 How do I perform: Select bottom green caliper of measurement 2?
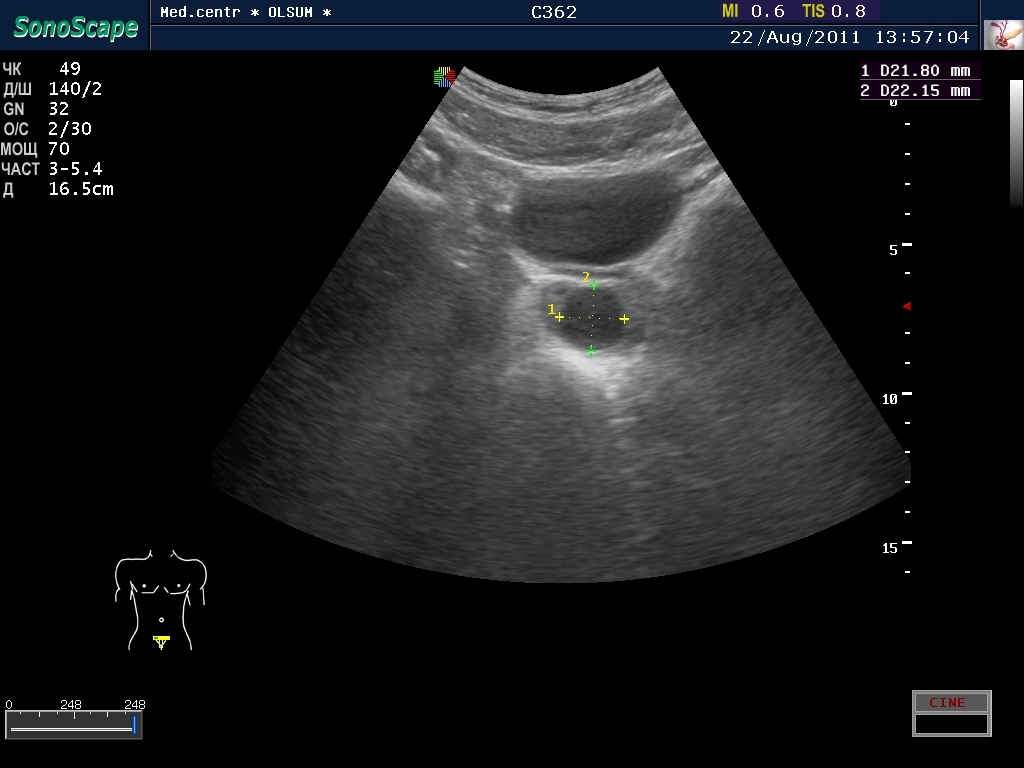(591, 351)
